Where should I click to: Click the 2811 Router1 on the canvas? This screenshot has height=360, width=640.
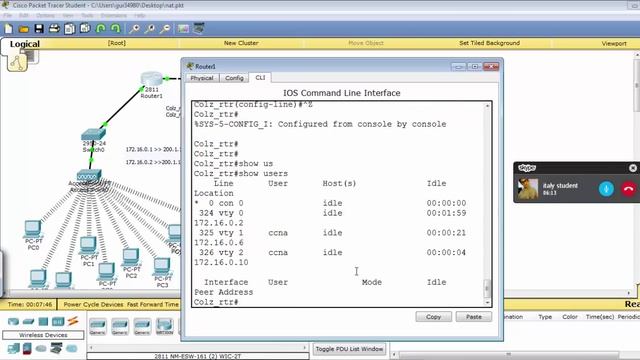click(x=151, y=80)
